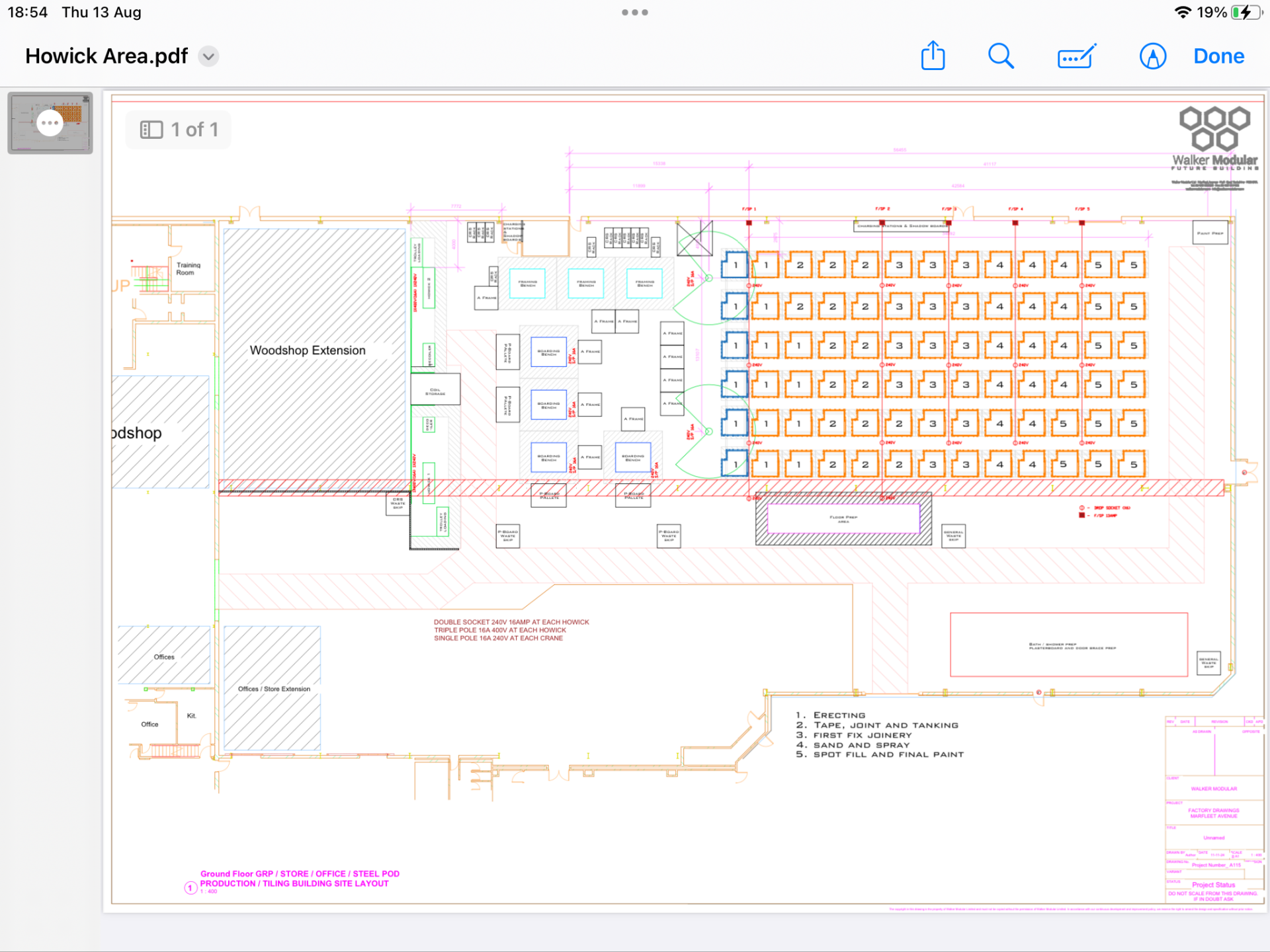Open the thumbnail options ellipsis button
1270x952 pixels.
[50, 123]
